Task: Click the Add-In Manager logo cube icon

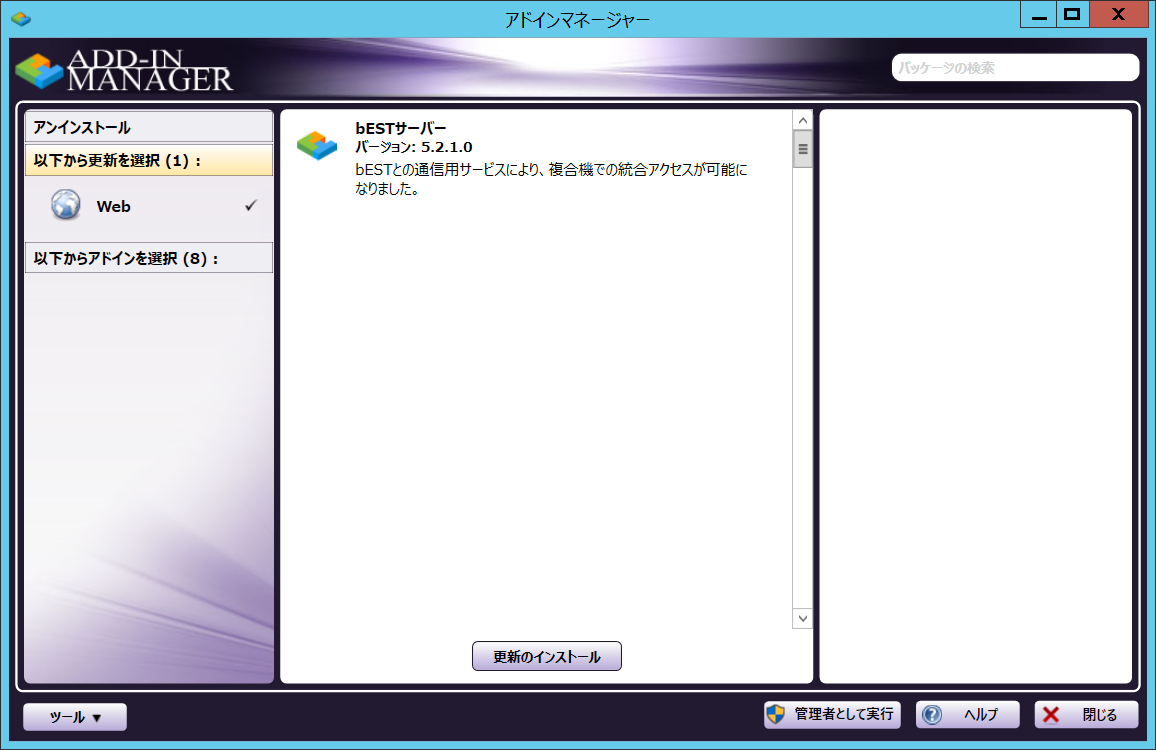Action: click(x=38, y=71)
